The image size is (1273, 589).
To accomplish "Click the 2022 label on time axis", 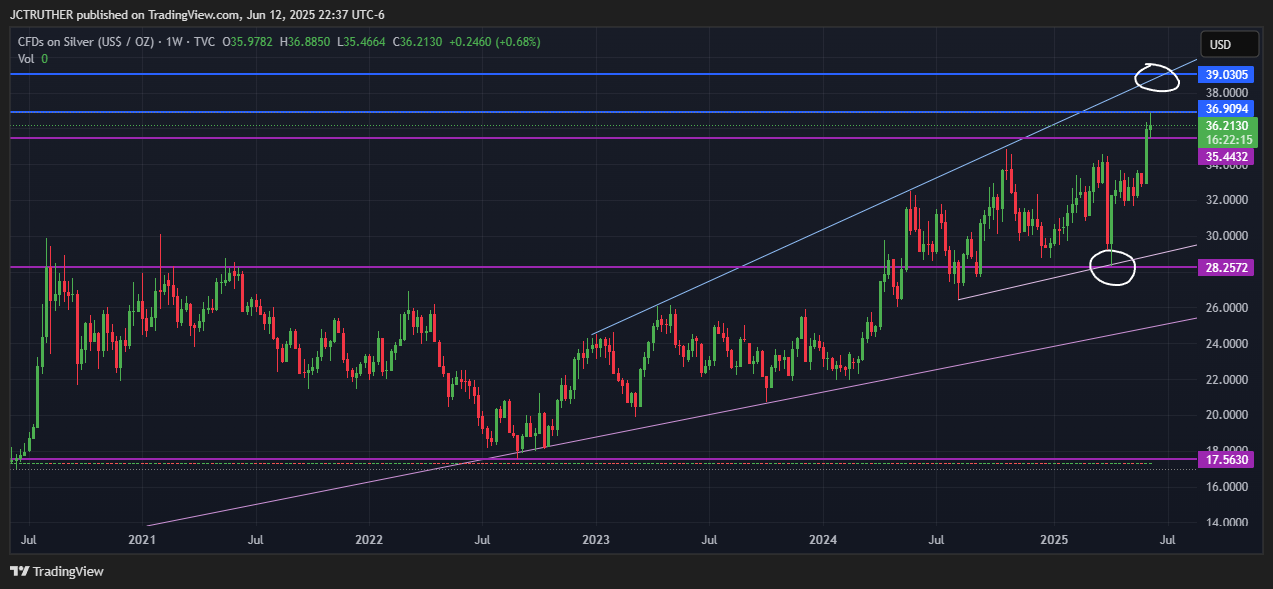I will (x=369, y=541).
